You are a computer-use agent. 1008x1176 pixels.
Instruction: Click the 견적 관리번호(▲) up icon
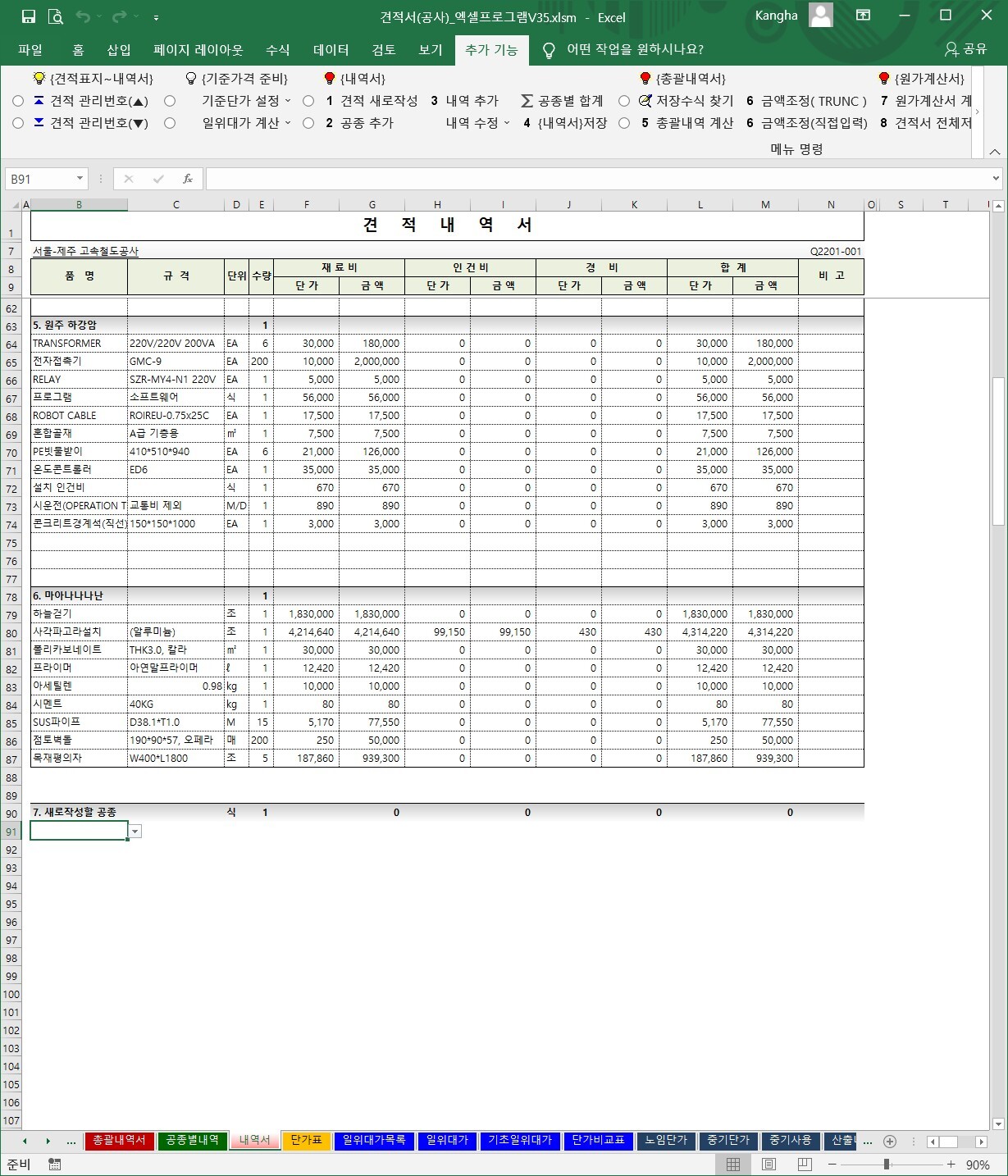39,101
